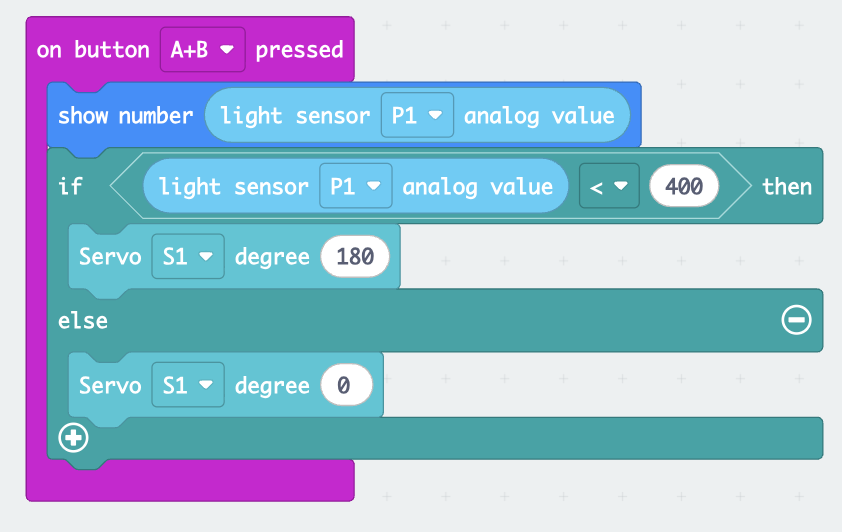Click the 400 threshold value field
842x532 pixels.
pyautogui.click(x=684, y=186)
